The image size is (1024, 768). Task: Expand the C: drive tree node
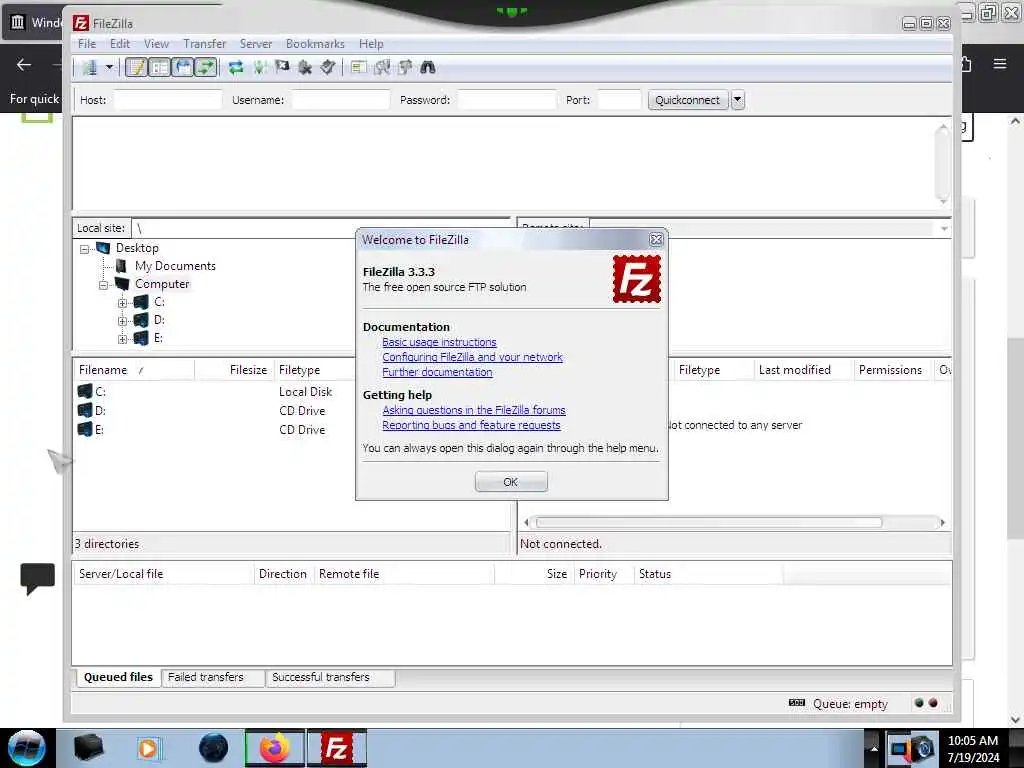click(x=122, y=303)
